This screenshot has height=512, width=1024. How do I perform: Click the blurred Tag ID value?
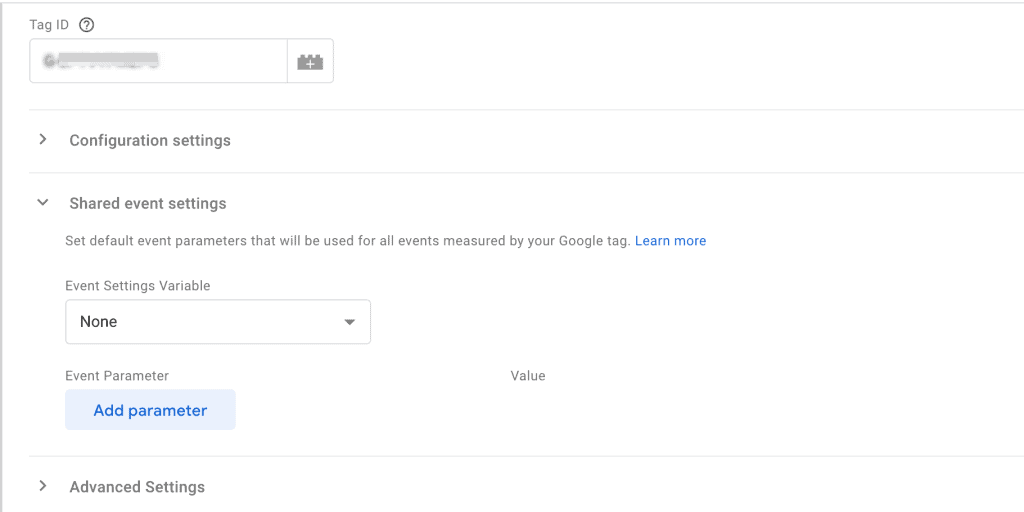pyautogui.click(x=102, y=62)
